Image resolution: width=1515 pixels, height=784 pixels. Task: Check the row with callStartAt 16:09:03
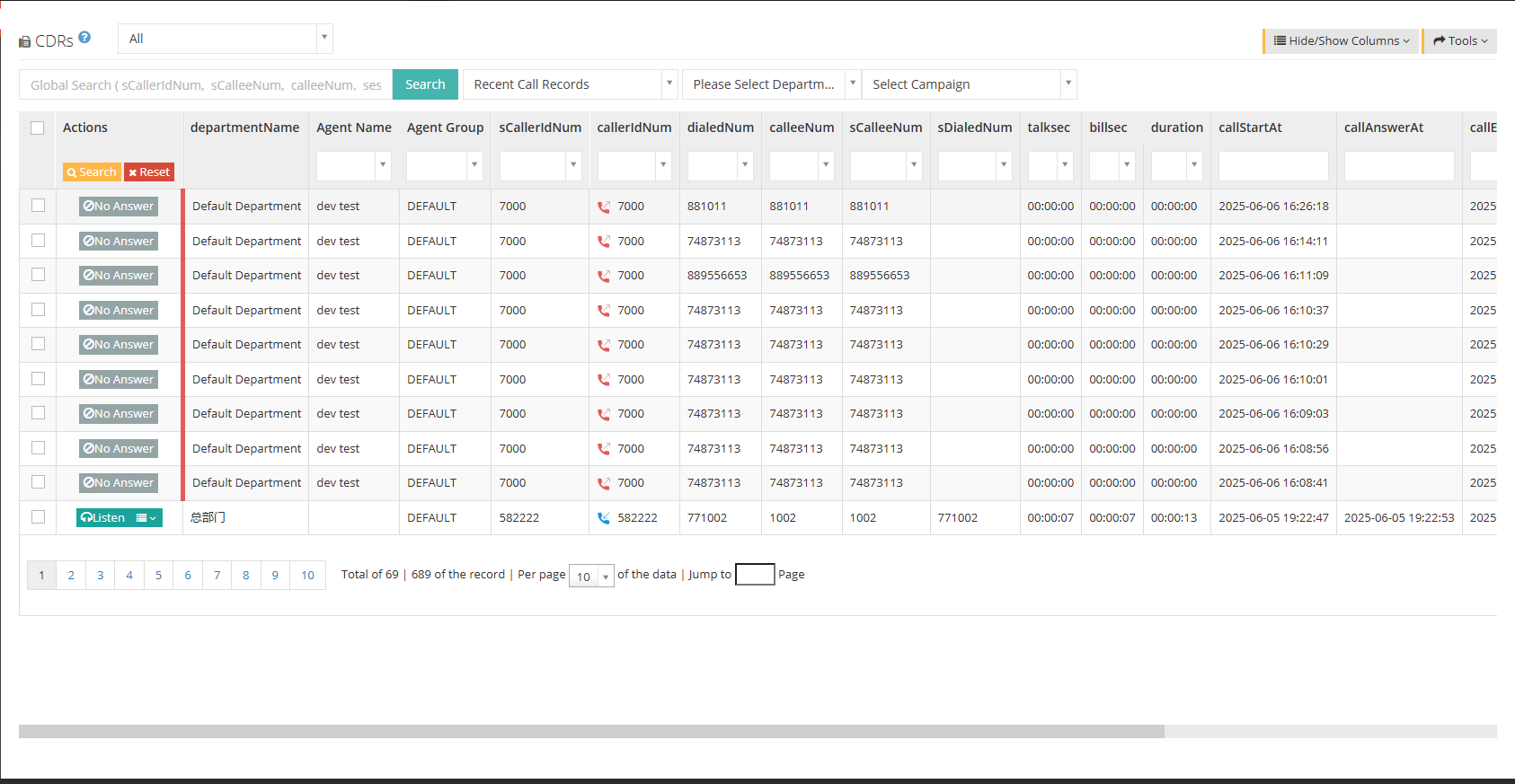pyautogui.click(x=38, y=413)
